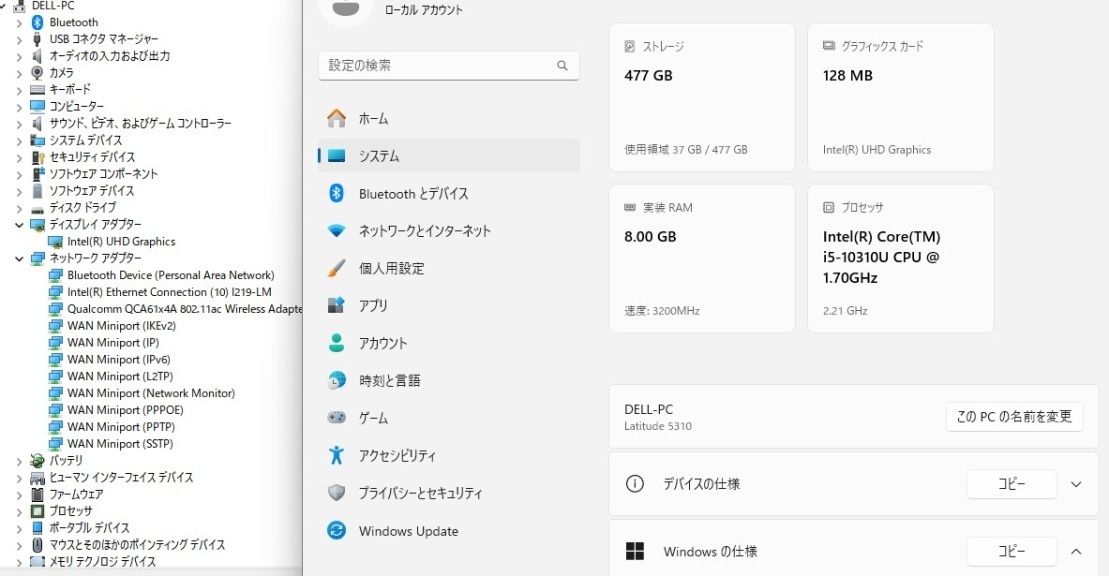The height and width of the screenshot is (576, 1109).
Task: Click the 時刻と言語 clock globe icon
Action: 337,381
